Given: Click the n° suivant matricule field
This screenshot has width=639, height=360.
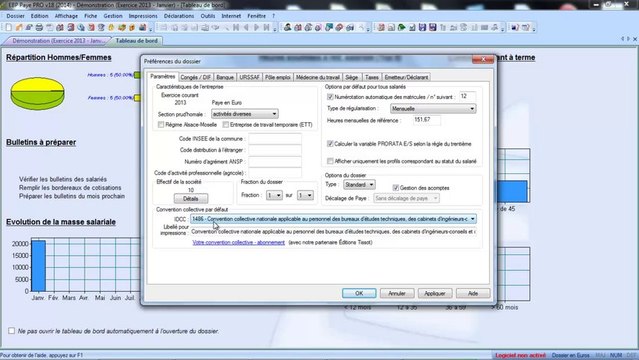Looking at the screenshot, I should click(467, 96).
